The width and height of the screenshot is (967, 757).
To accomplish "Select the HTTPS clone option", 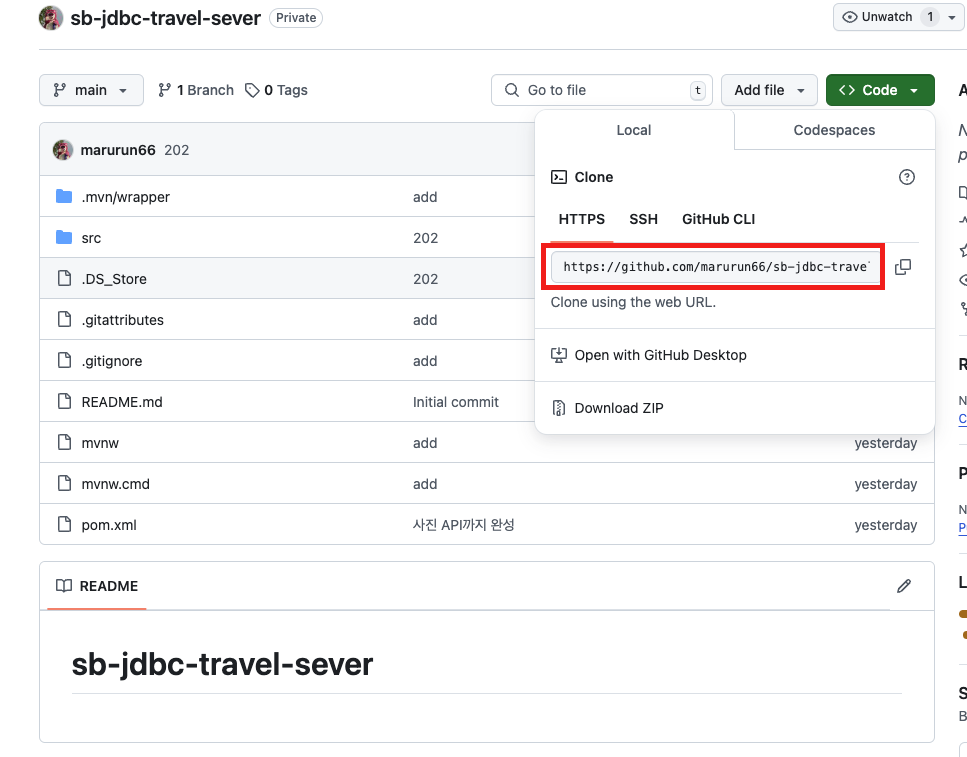I will point(582,219).
